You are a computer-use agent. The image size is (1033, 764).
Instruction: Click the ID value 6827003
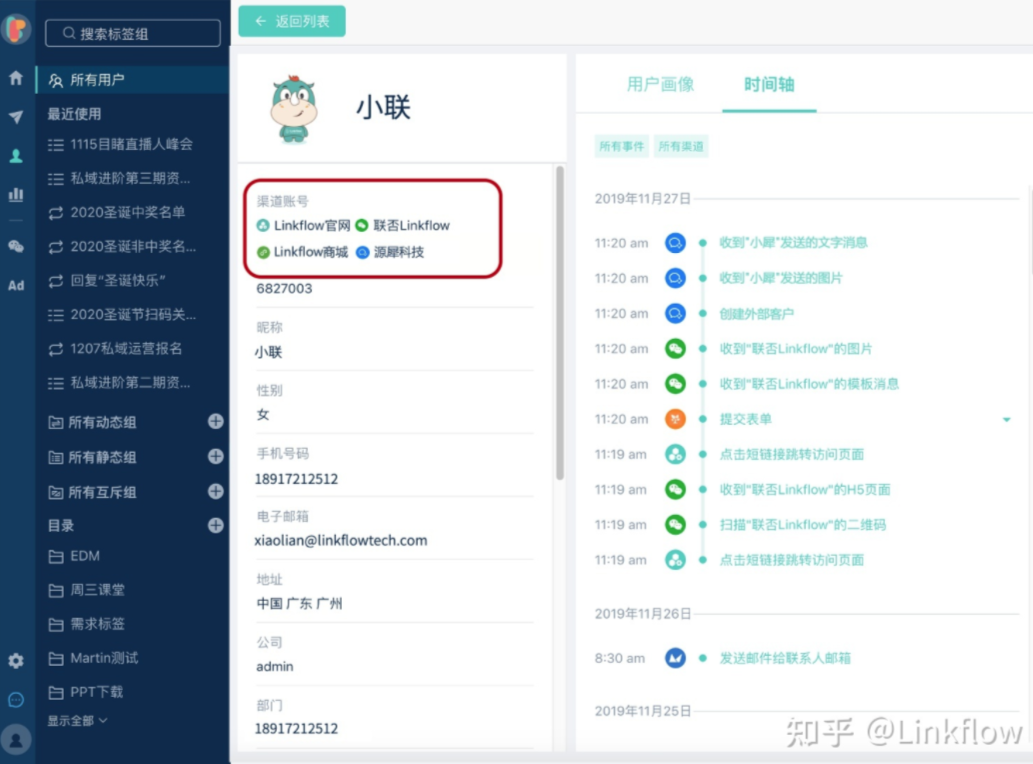coord(284,288)
